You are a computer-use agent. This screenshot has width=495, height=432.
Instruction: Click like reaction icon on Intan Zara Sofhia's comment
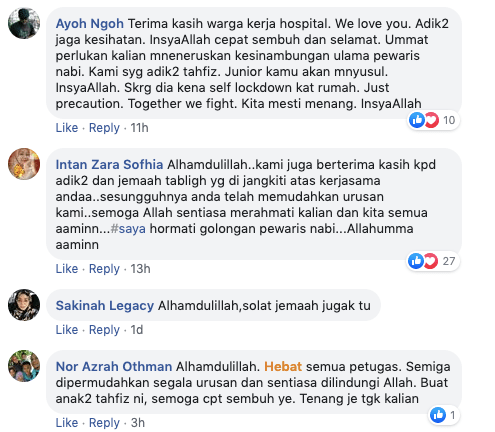(x=416, y=261)
